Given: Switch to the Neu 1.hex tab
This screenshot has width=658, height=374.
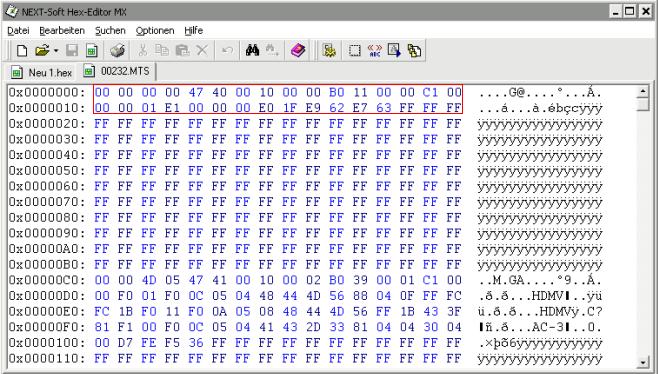Looking at the screenshot, I should (x=42, y=73).
